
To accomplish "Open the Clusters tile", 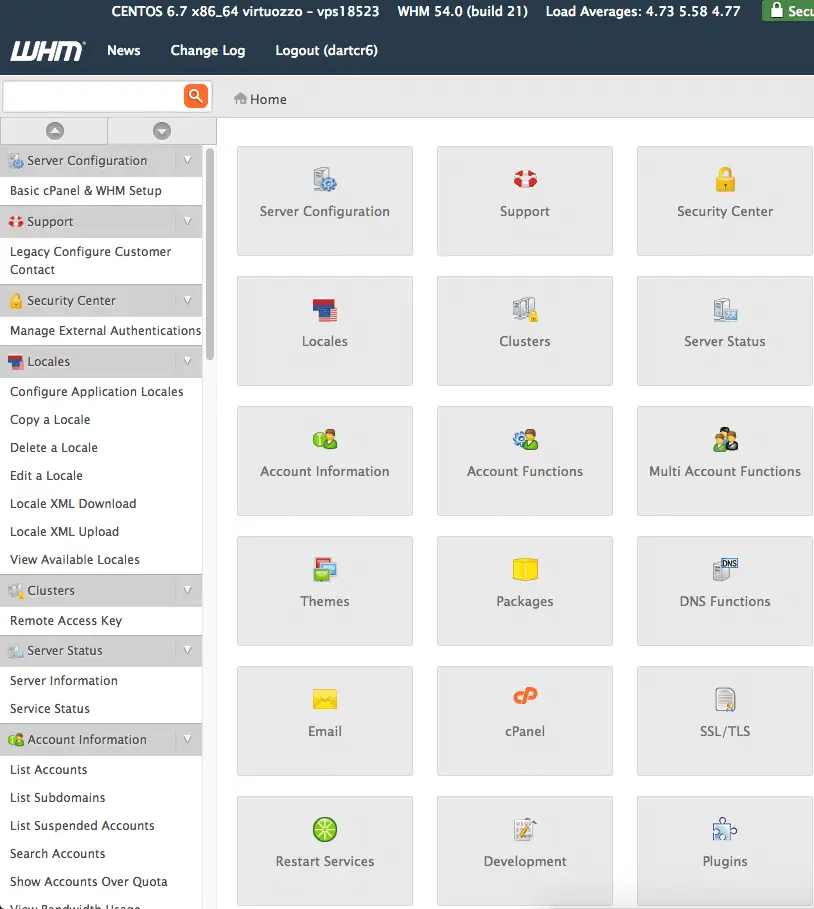I will click(x=525, y=330).
